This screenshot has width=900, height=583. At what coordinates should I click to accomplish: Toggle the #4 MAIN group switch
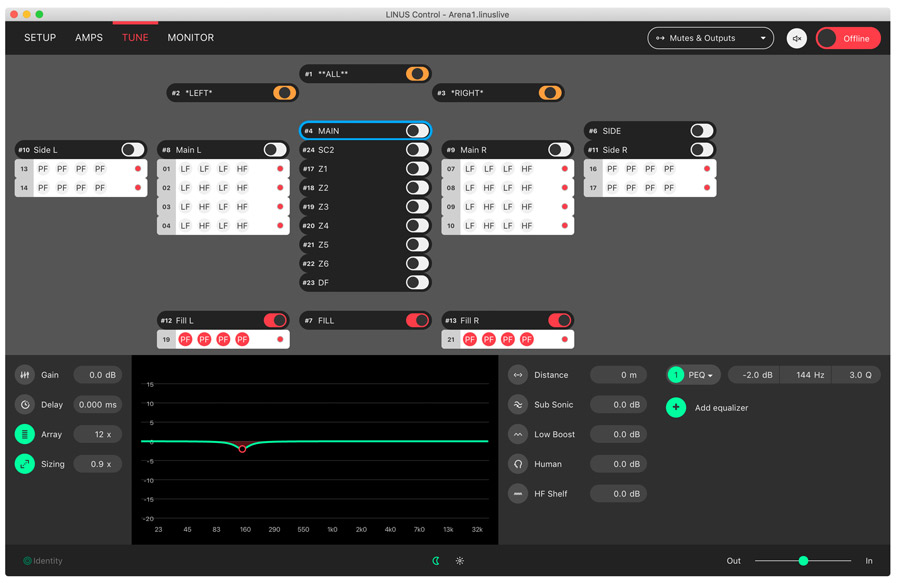pyautogui.click(x=417, y=131)
